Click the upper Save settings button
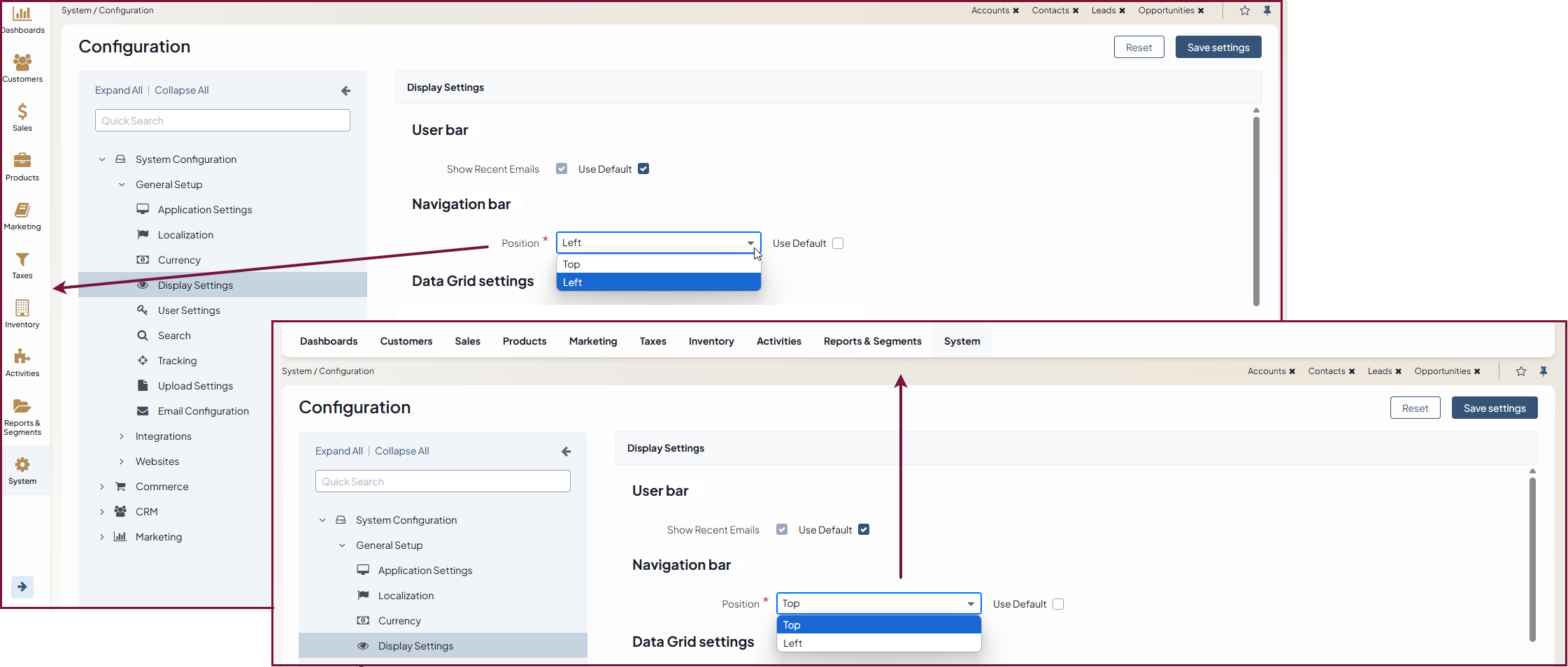The image size is (1568, 667). click(1218, 48)
